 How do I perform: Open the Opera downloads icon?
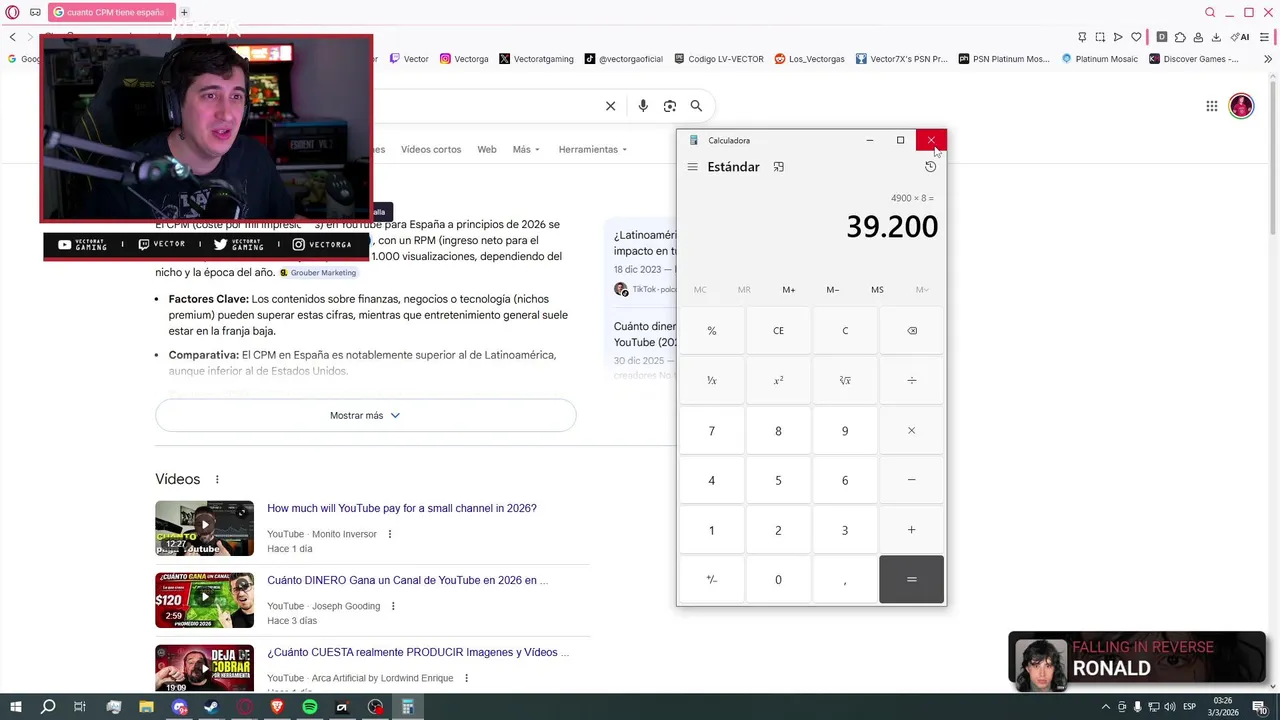[1216, 37]
